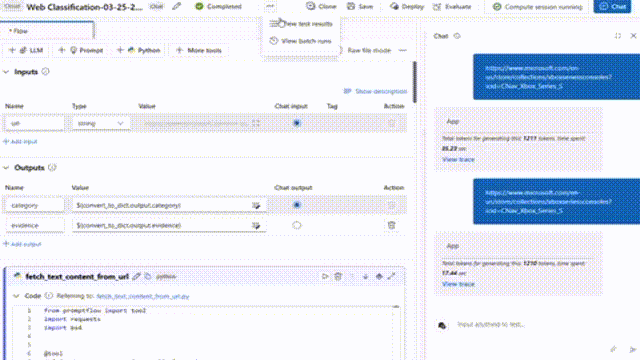Open More tools menu

pyautogui.click(x=199, y=50)
